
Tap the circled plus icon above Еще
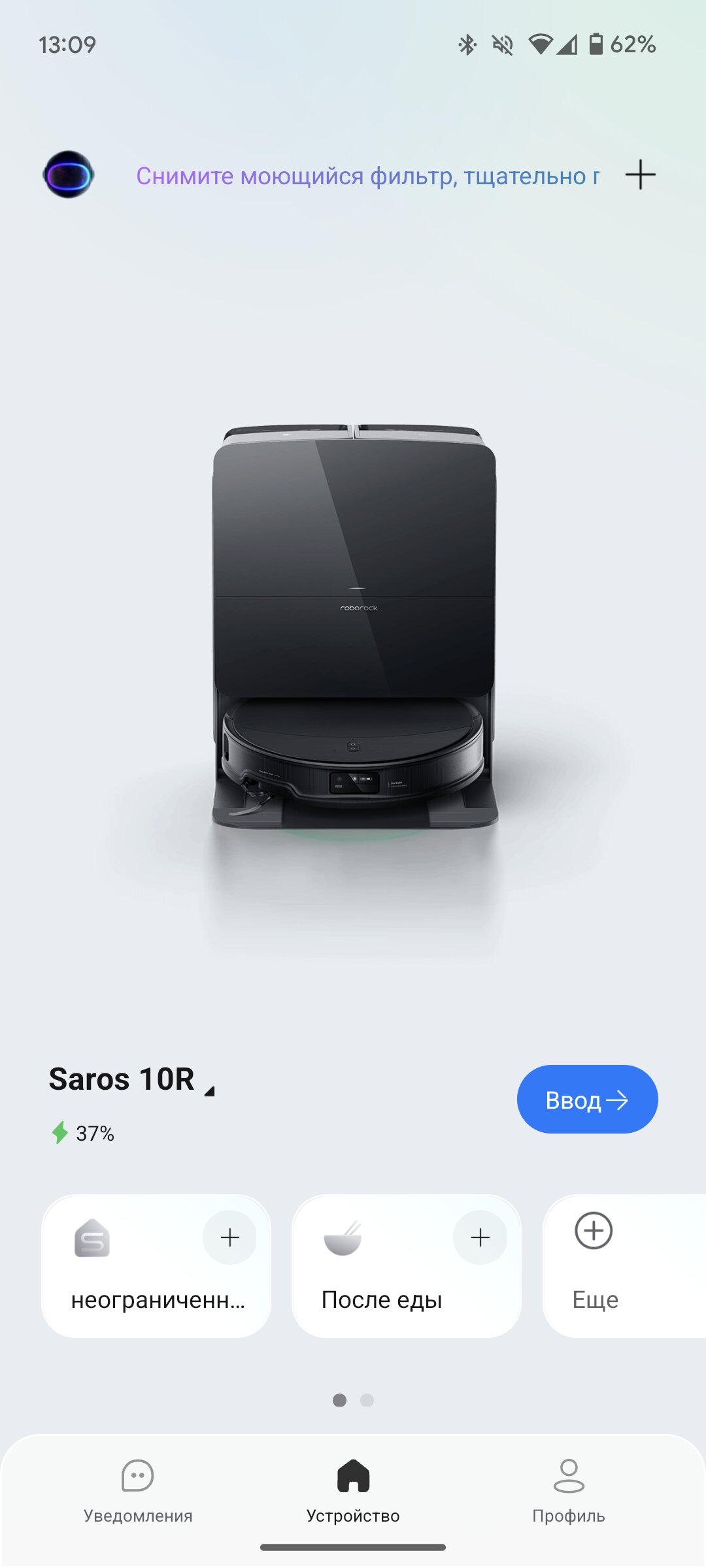tap(594, 1231)
